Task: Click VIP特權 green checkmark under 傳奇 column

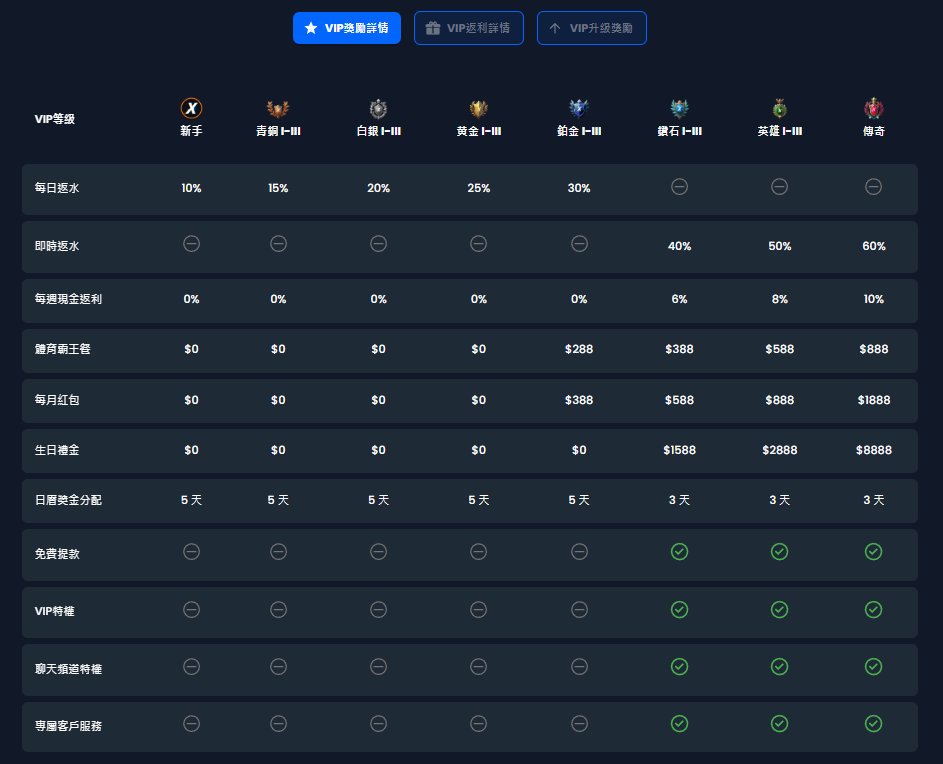Action: 873,609
